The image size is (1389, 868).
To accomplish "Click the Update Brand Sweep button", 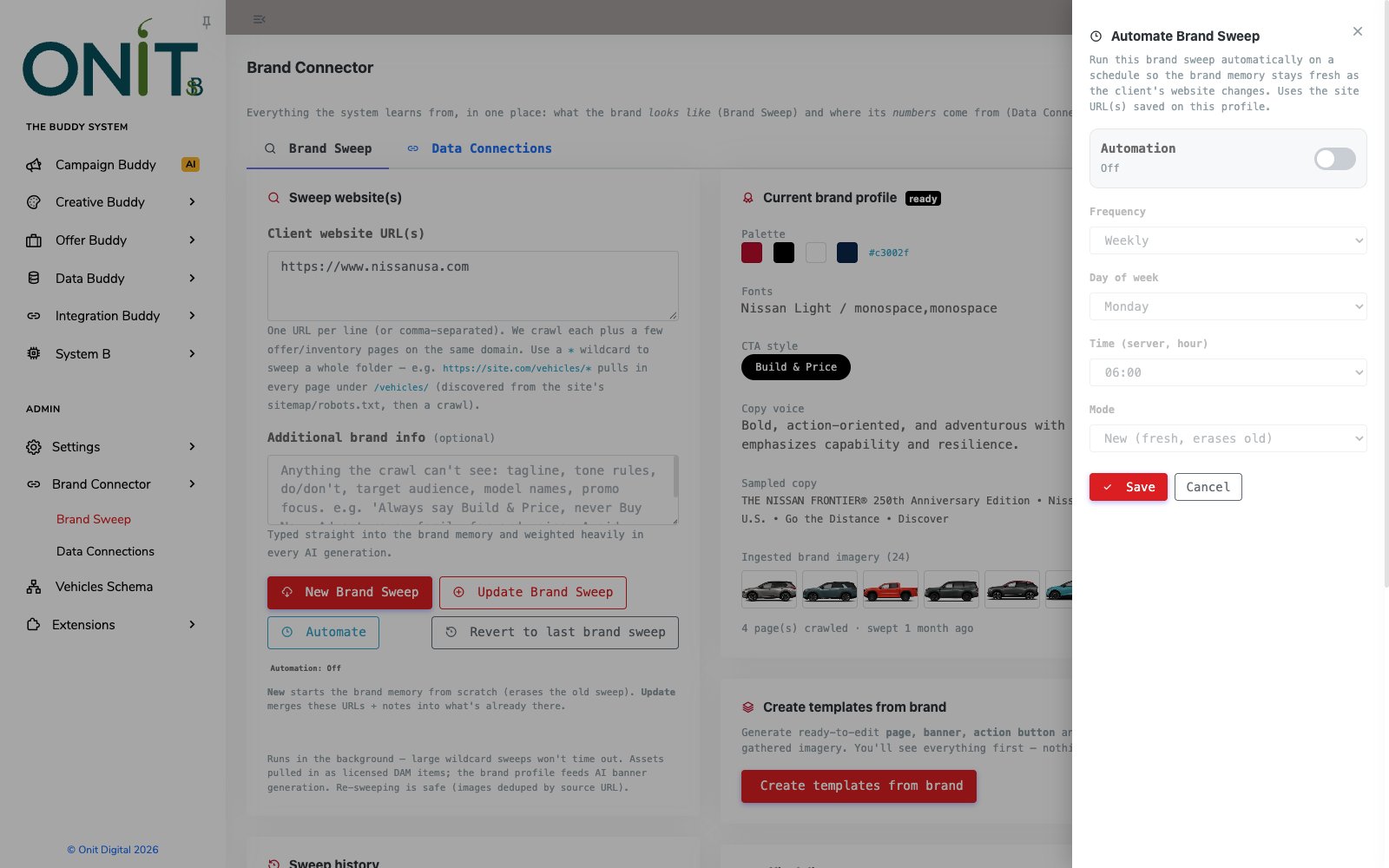I will click(533, 593).
